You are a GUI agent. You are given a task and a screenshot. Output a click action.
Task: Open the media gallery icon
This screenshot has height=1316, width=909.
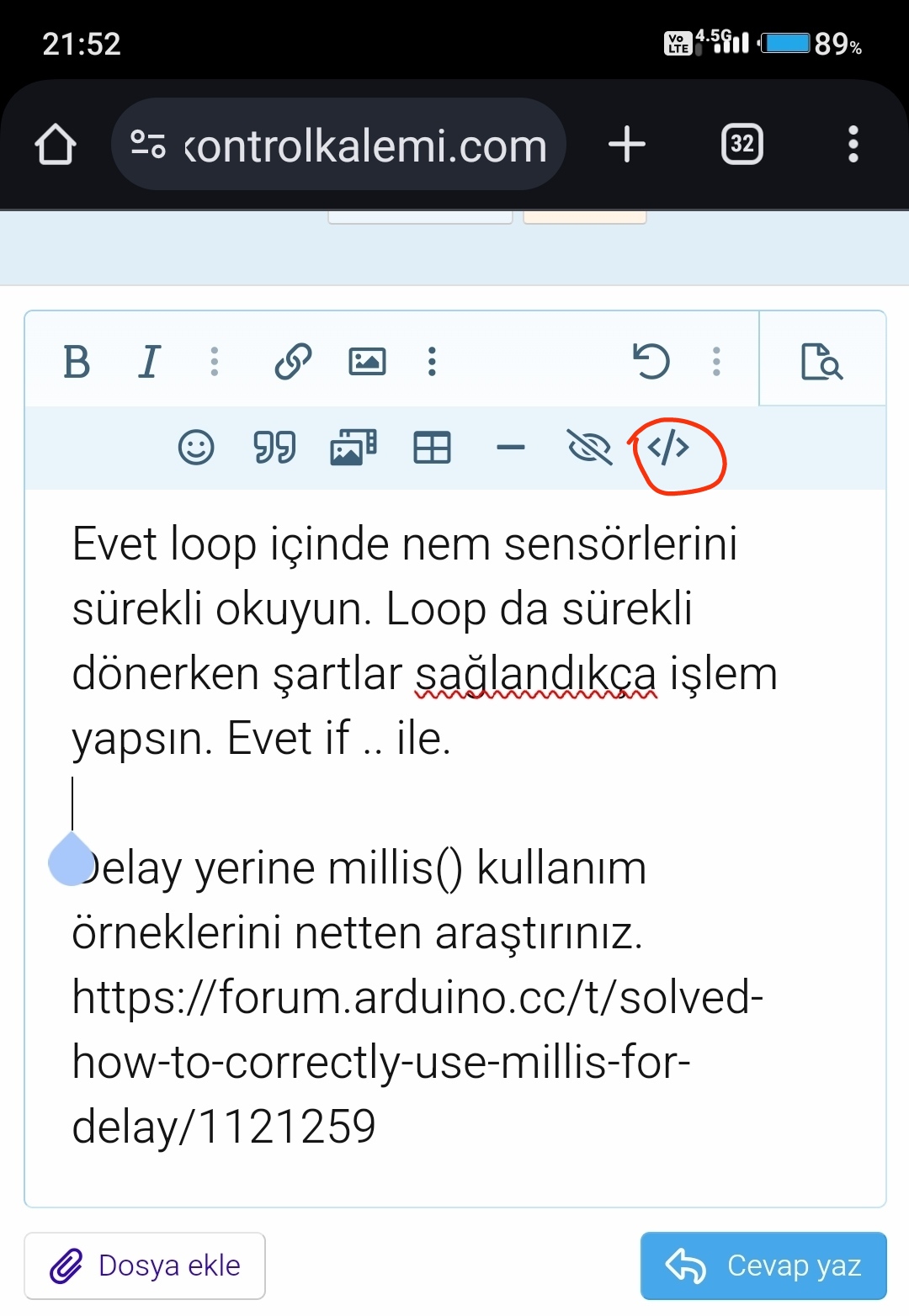[x=353, y=447]
